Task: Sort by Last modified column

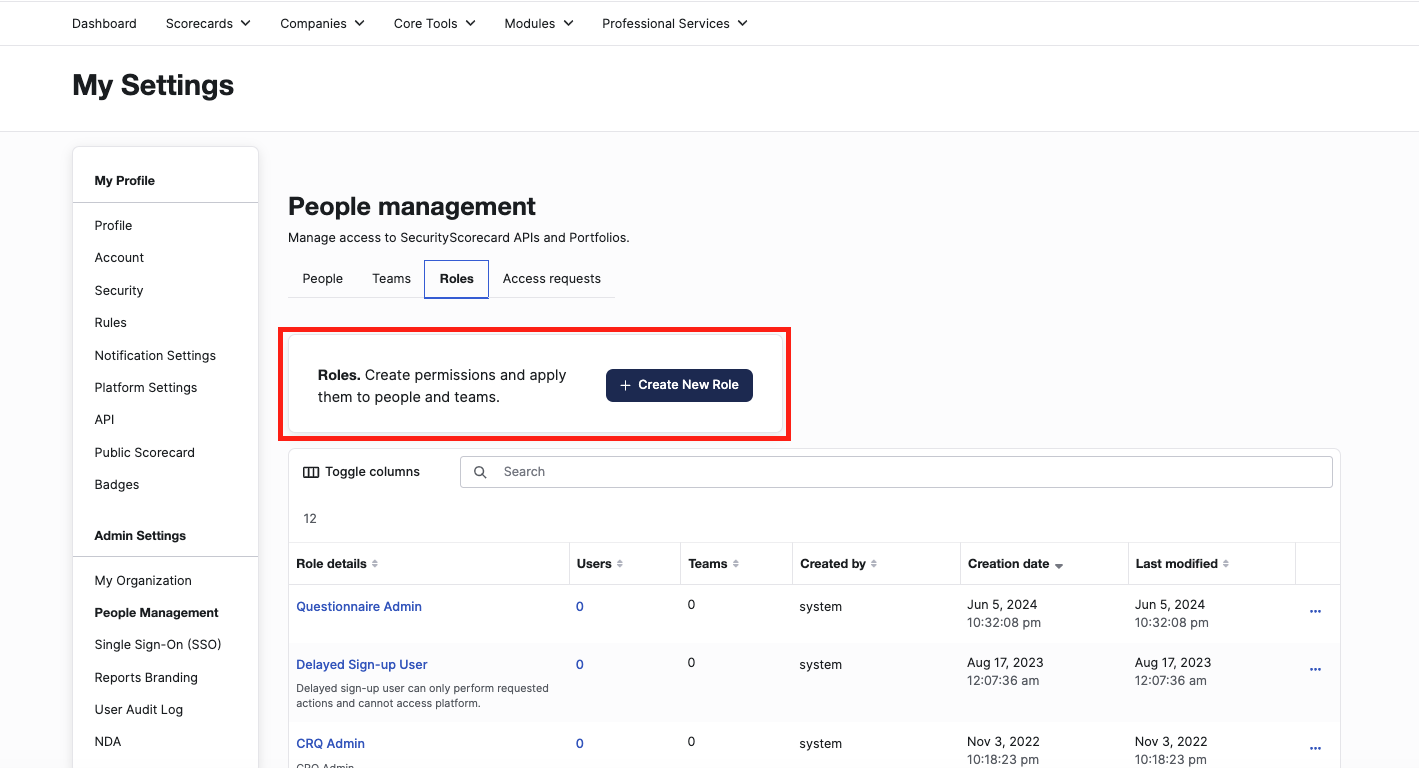Action: click(1182, 564)
